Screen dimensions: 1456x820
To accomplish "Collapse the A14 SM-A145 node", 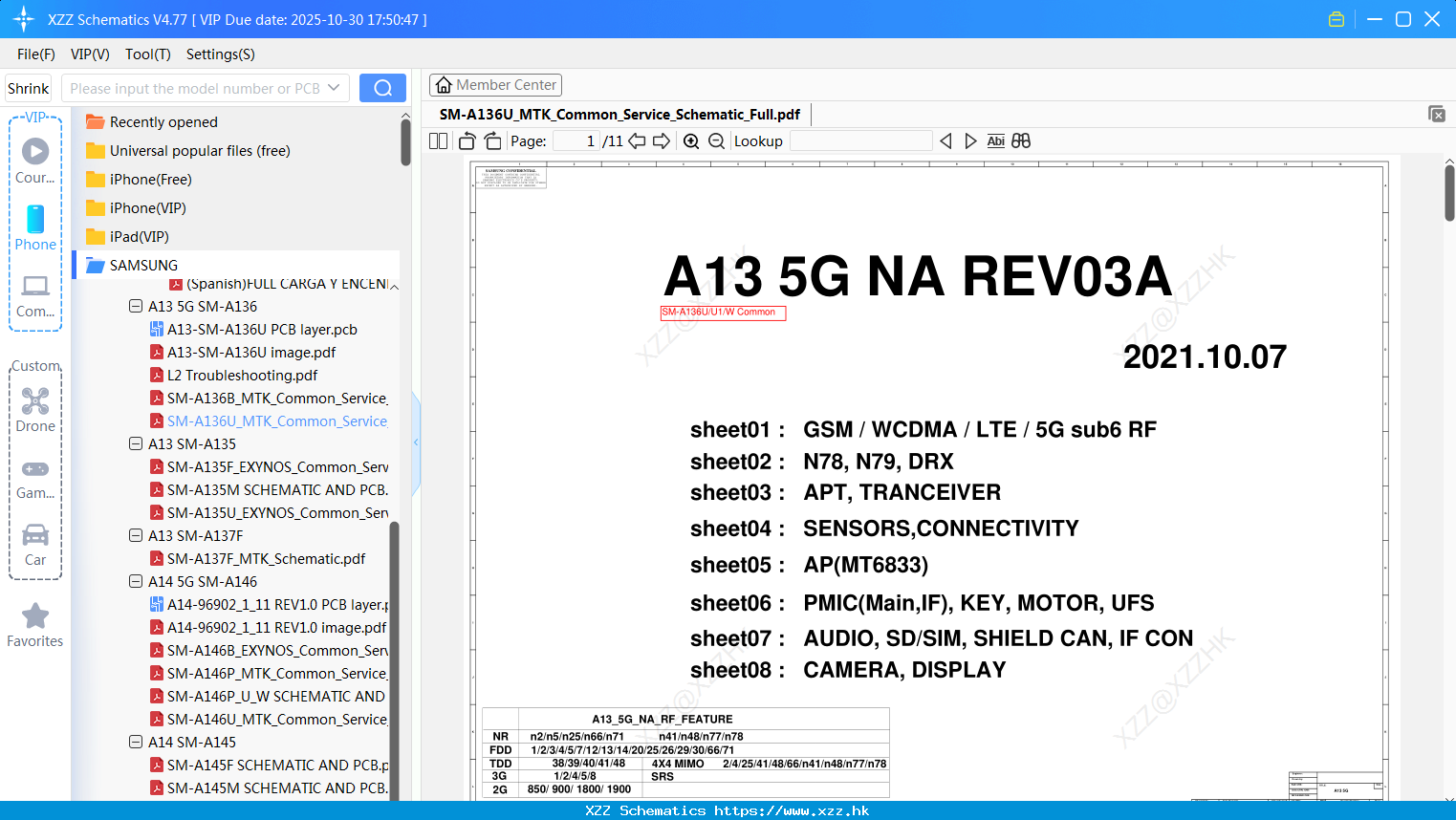I will click(x=136, y=743).
